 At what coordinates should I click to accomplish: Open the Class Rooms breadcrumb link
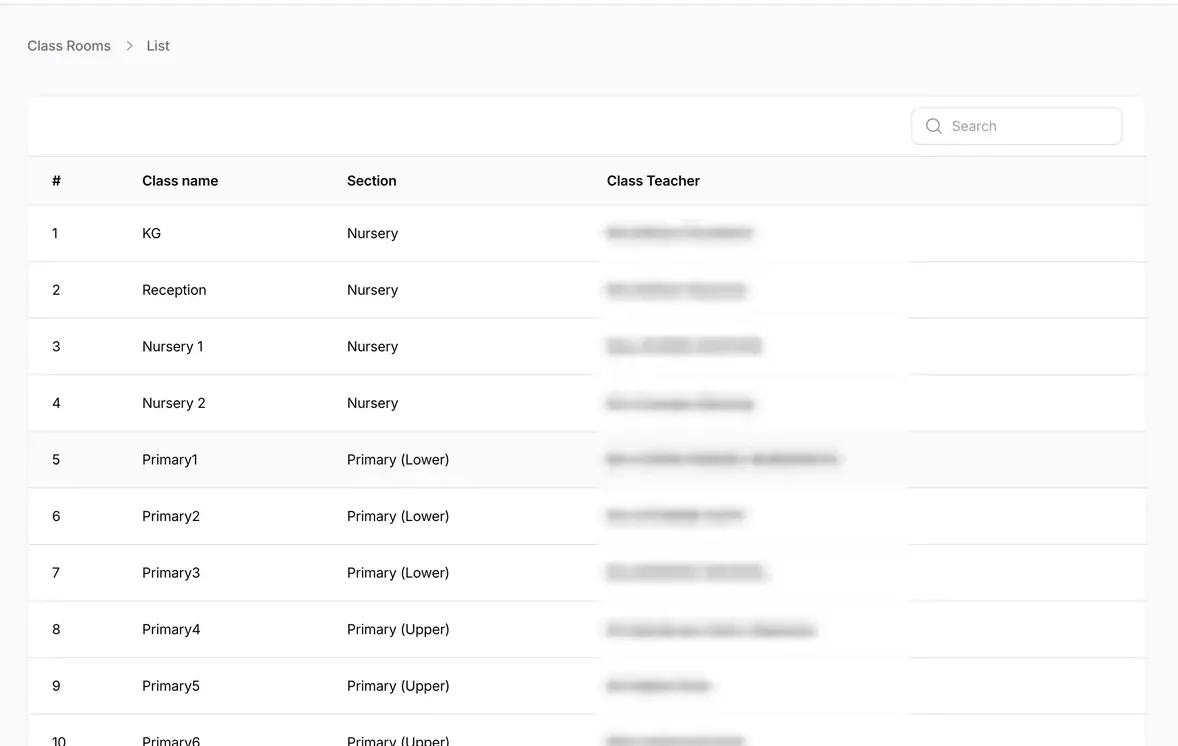(69, 46)
